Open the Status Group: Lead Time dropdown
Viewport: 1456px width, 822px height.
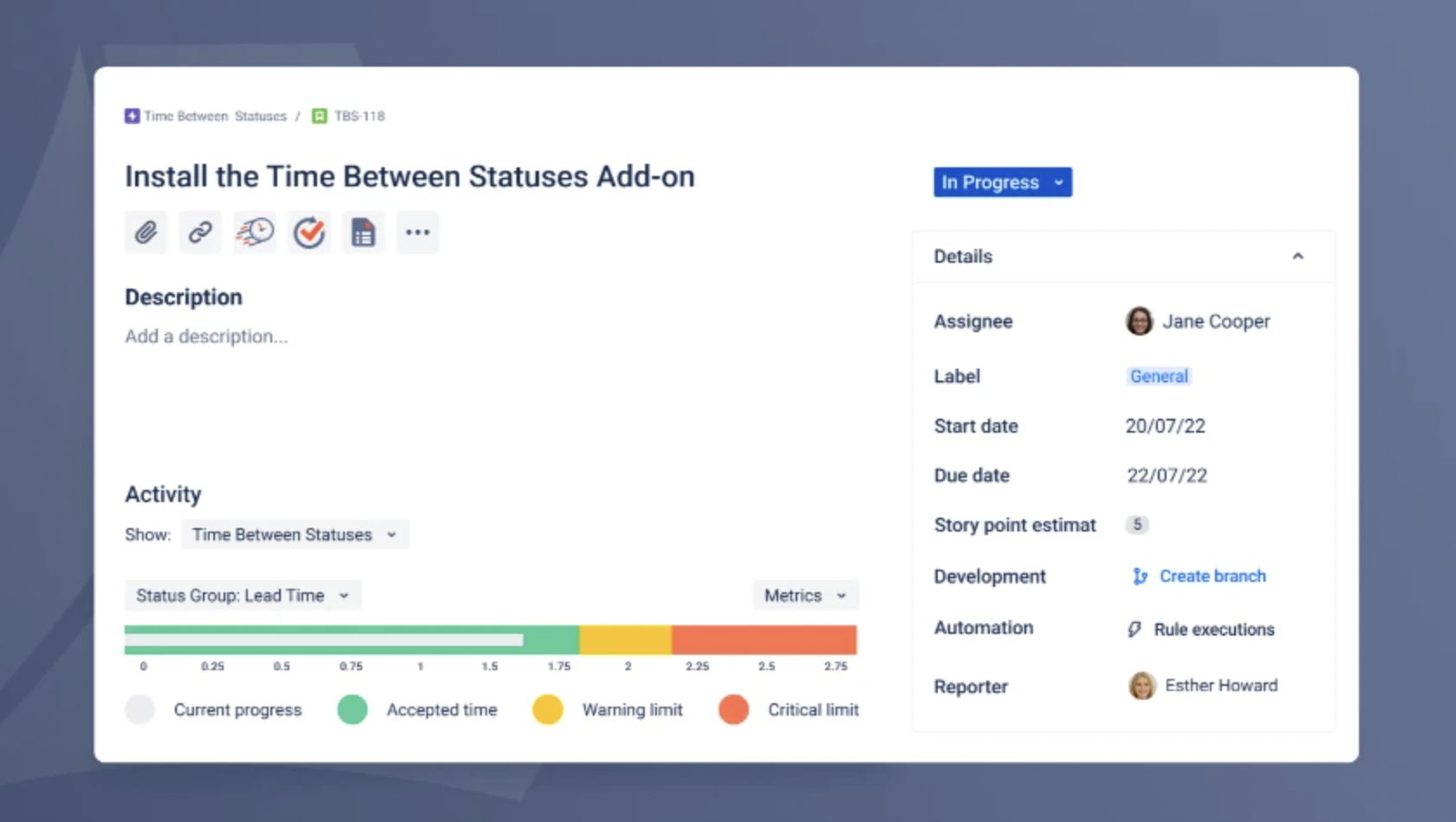point(242,596)
